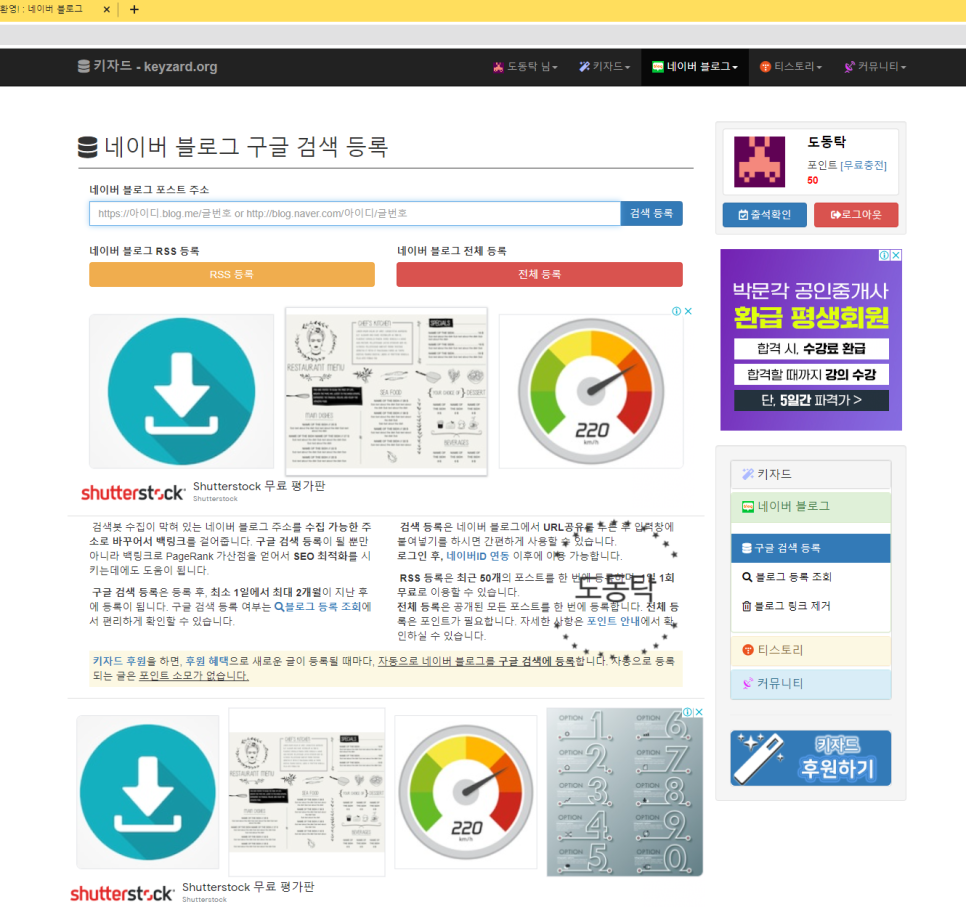966x907 pixels.
Task: Expand the 키자드 sidebar section
Action: click(811, 474)
